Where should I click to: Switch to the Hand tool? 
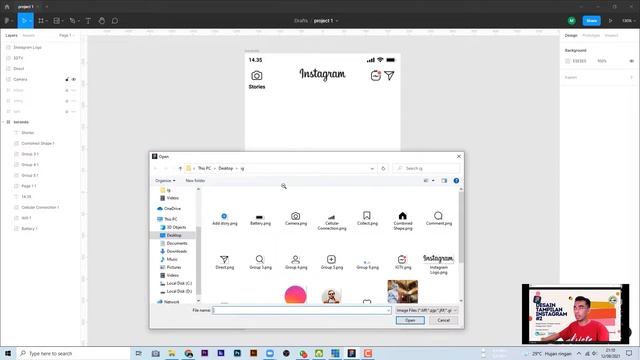tap(102, 20)
